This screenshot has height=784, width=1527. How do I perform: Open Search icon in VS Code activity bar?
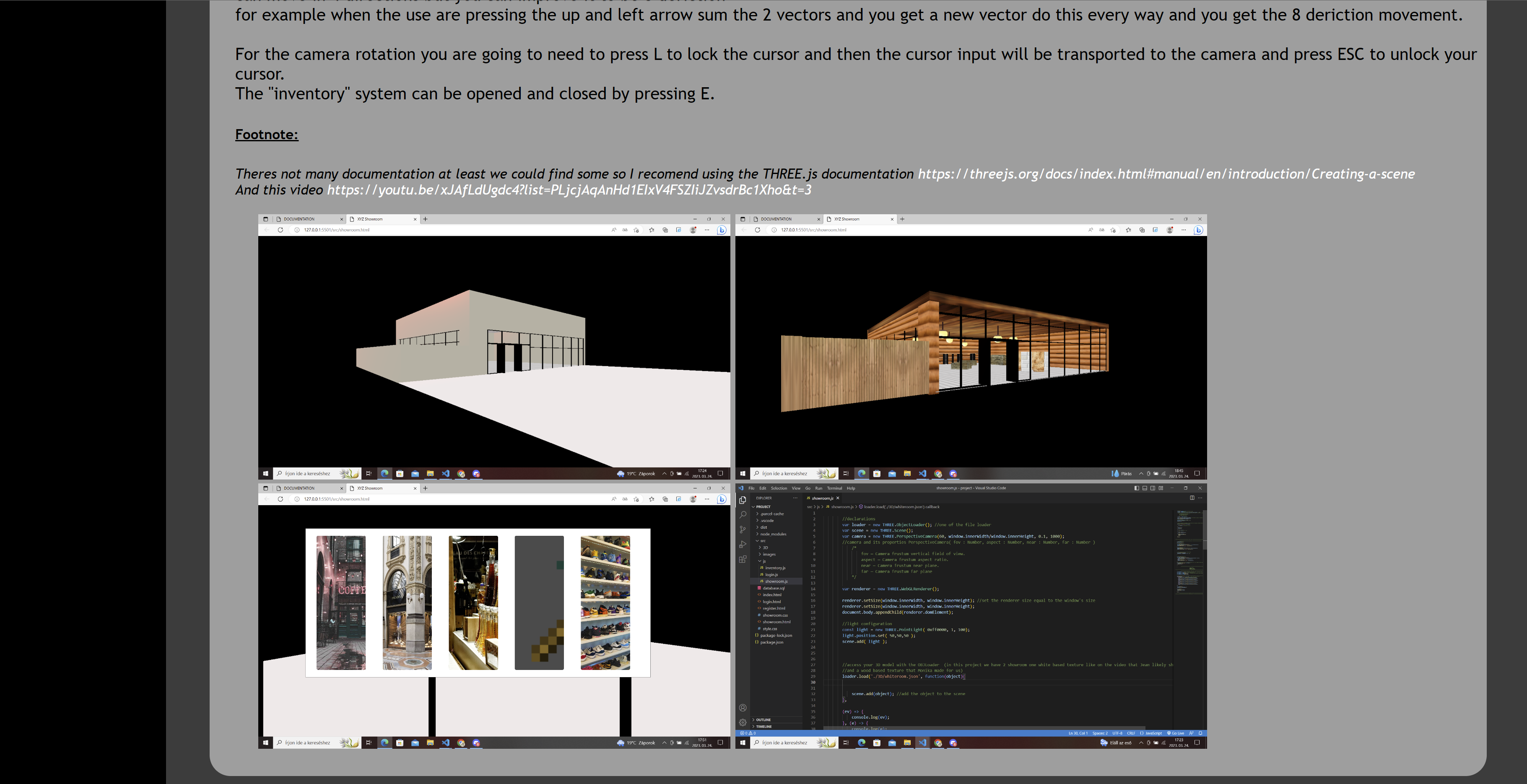(742, 515)
